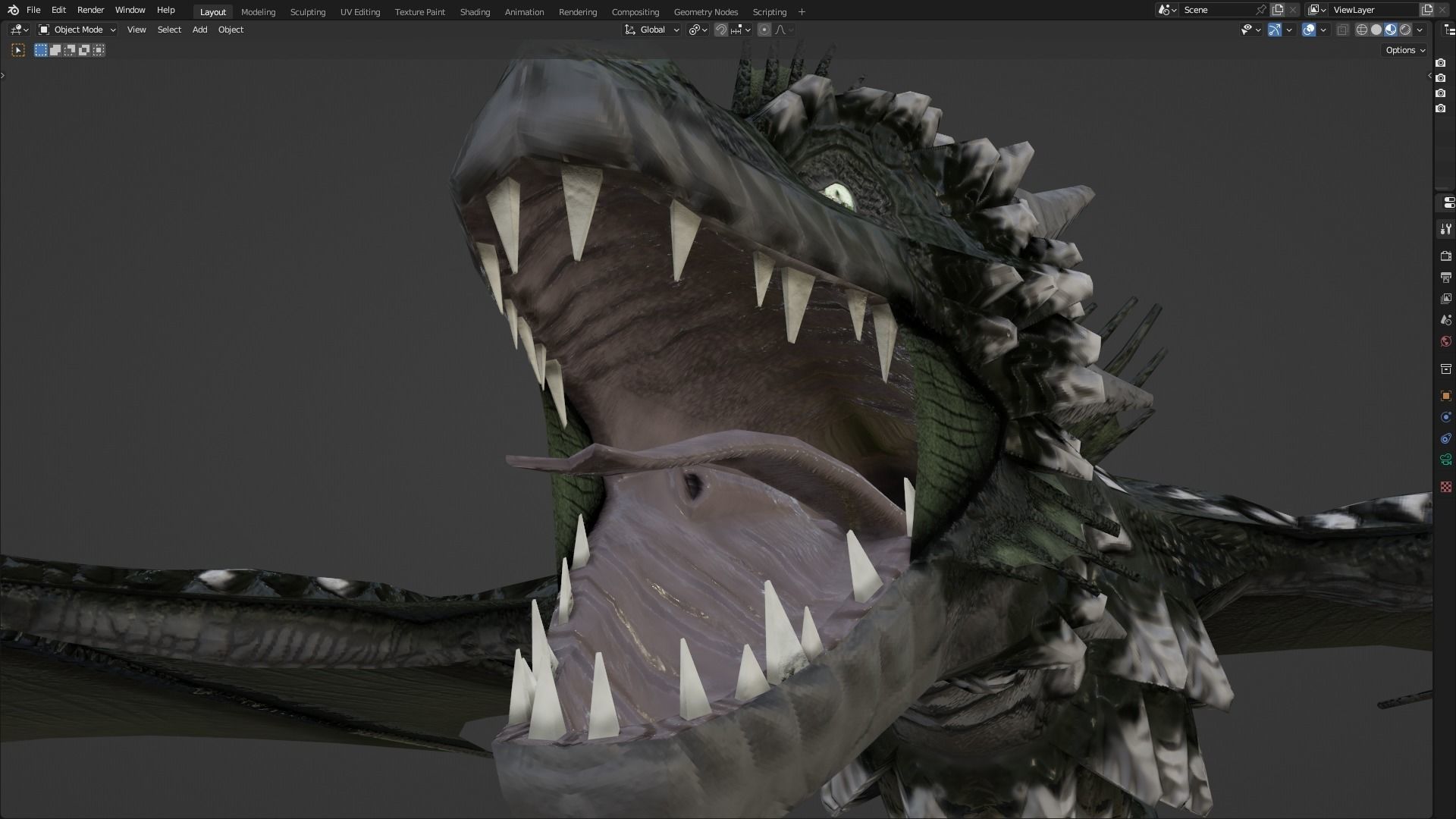Switch to the Layout workspace tab

[x=213, y=12]
